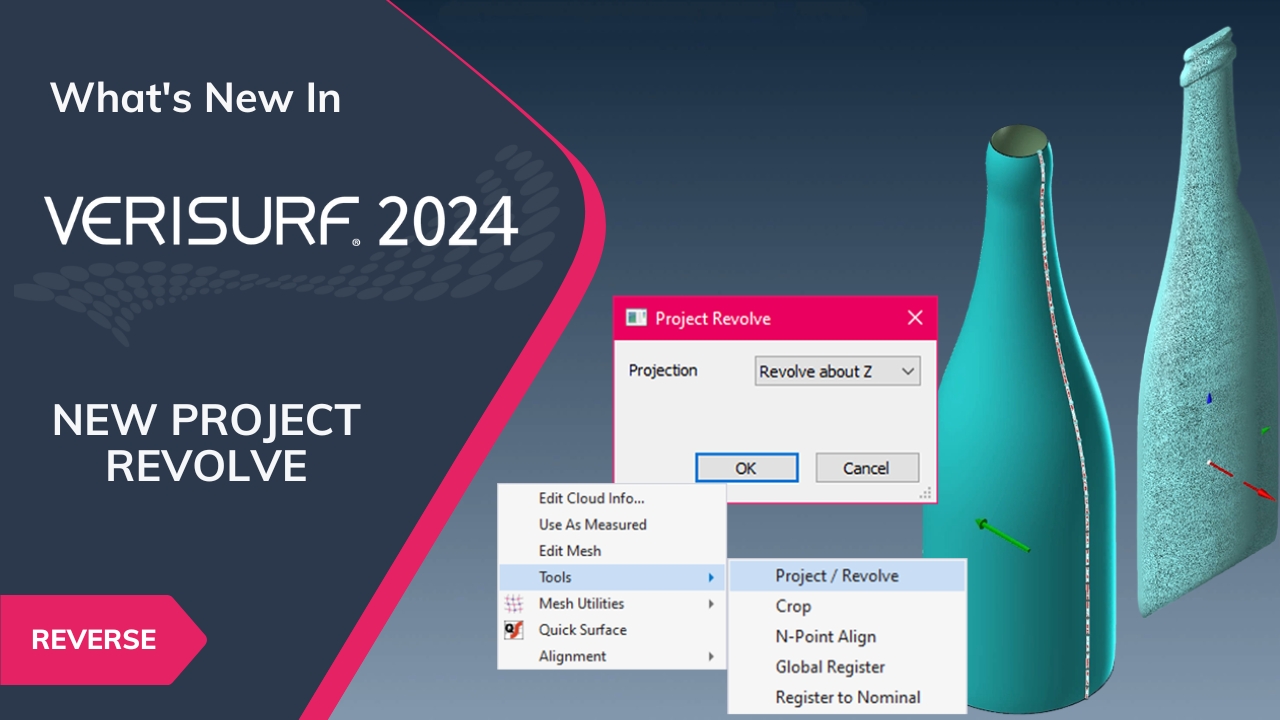Close the Project Revolve dialog
Viewport: 1280px width, 720px height.
914,318
